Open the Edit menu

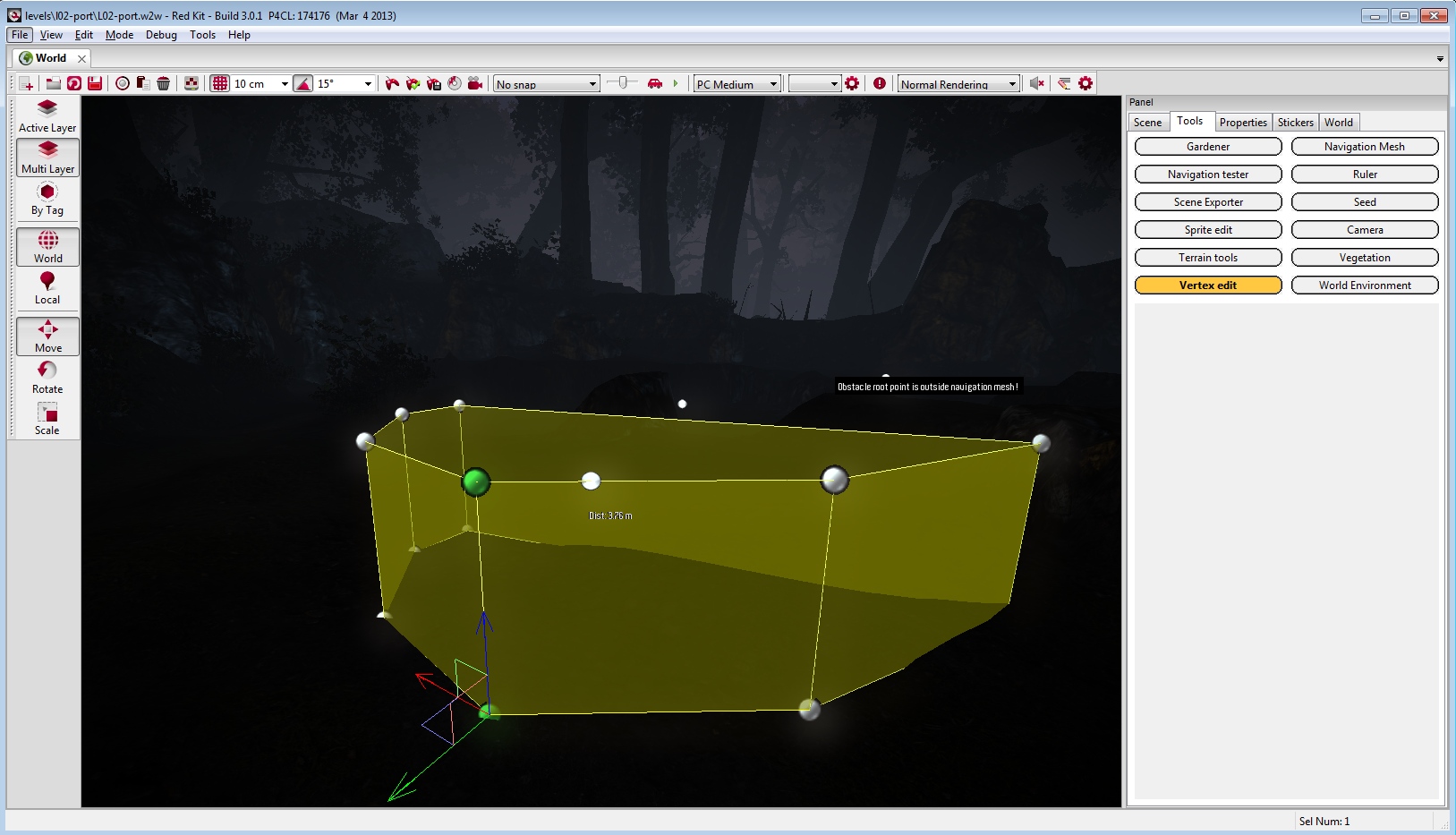(x=84, y=35)
